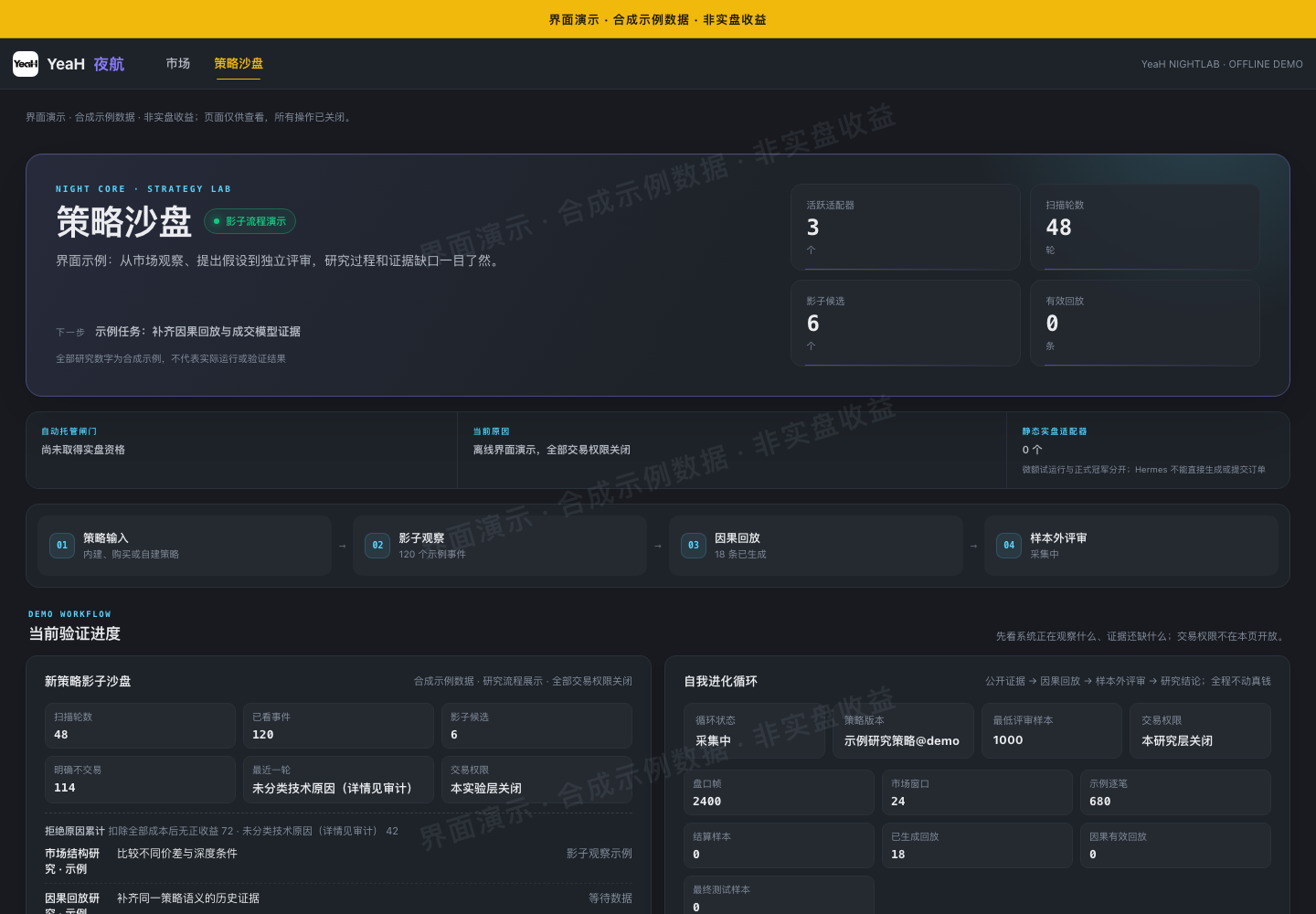Select the 市场结构研究 示例 row
This screenshot has width=1316, height=914.
tap(338, 861)
